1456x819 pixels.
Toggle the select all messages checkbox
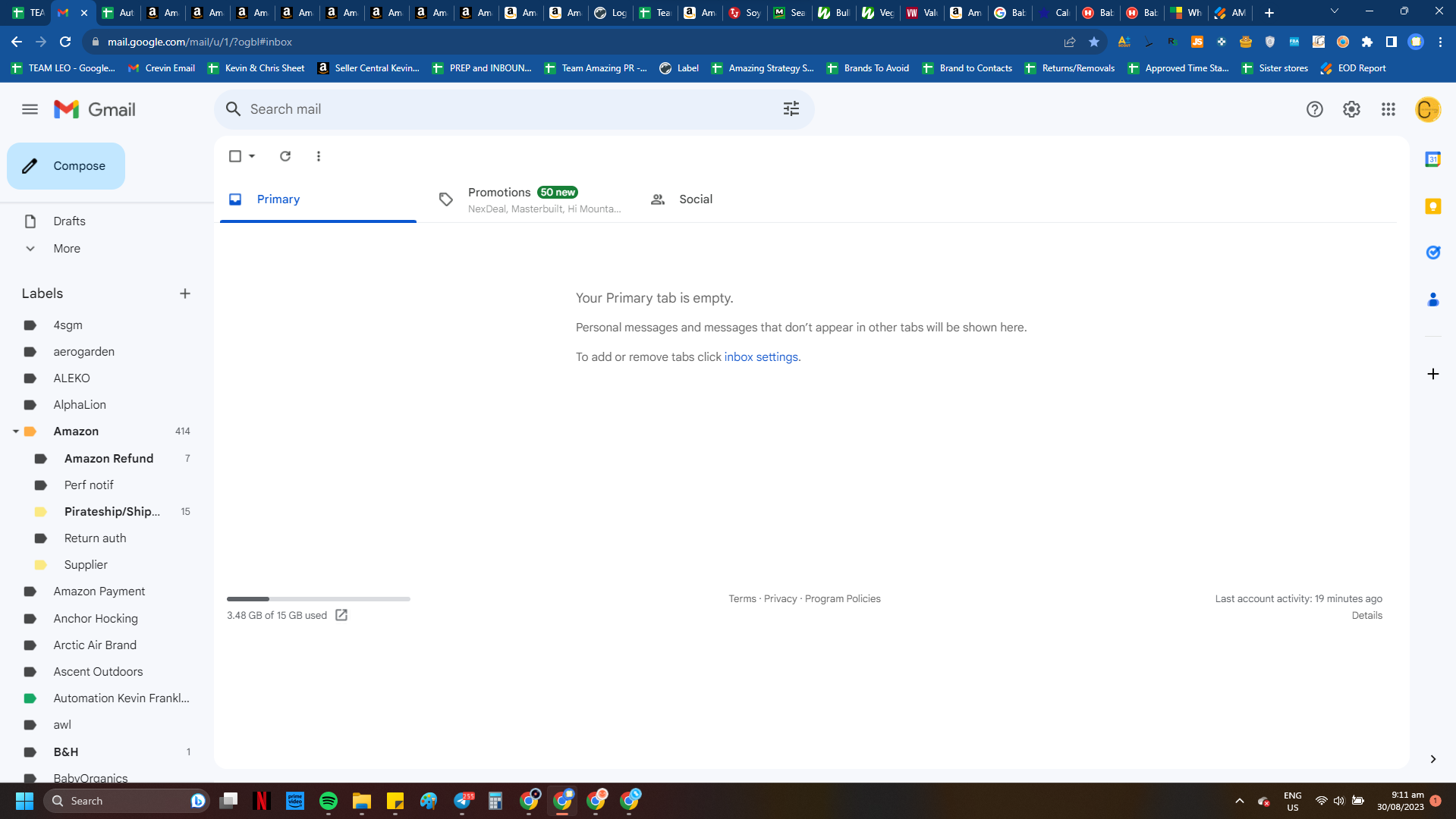(x=235, y=156)
